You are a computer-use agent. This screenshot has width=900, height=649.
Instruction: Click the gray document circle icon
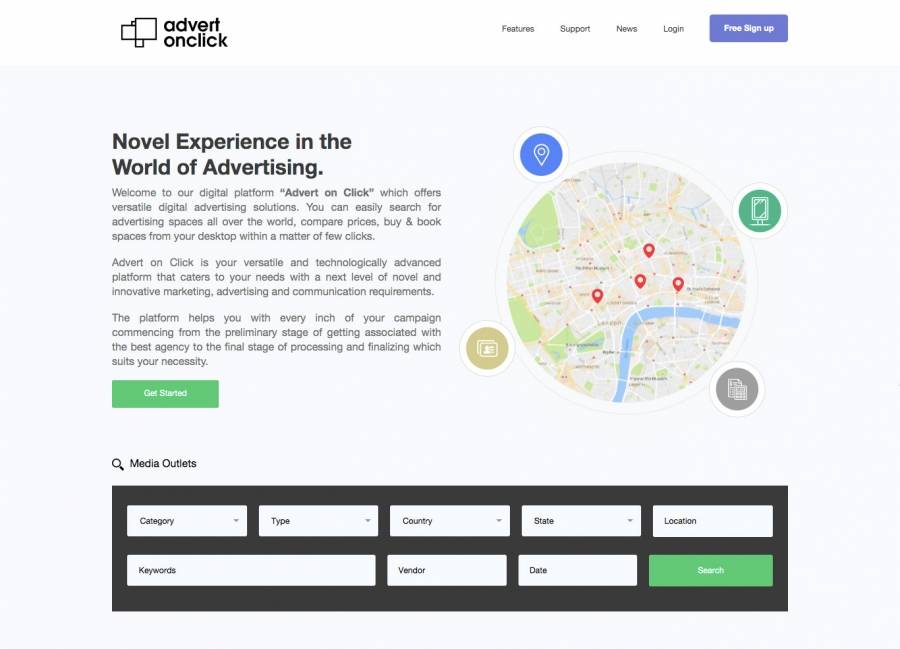[737, 389]
